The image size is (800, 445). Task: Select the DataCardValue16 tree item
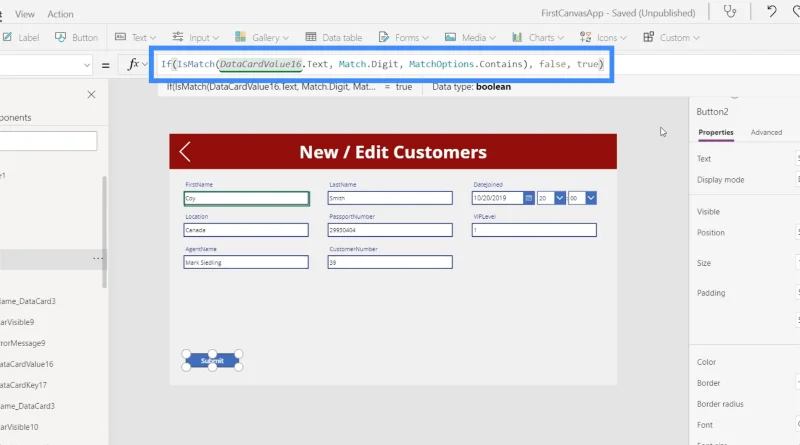click(x=27, y=364)
